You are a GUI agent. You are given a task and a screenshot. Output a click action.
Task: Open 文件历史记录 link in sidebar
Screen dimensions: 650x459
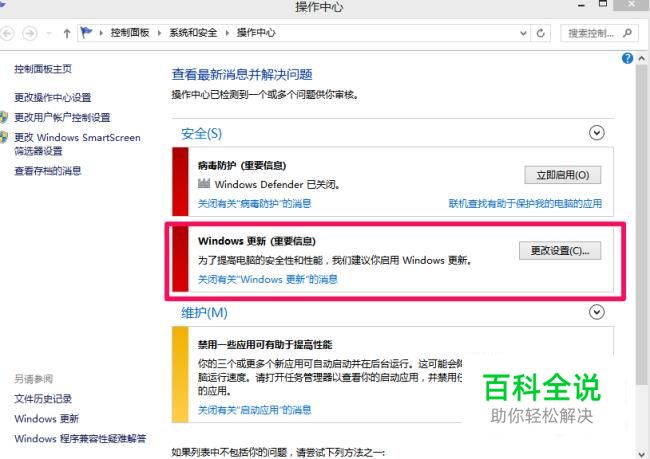point(43,399)
